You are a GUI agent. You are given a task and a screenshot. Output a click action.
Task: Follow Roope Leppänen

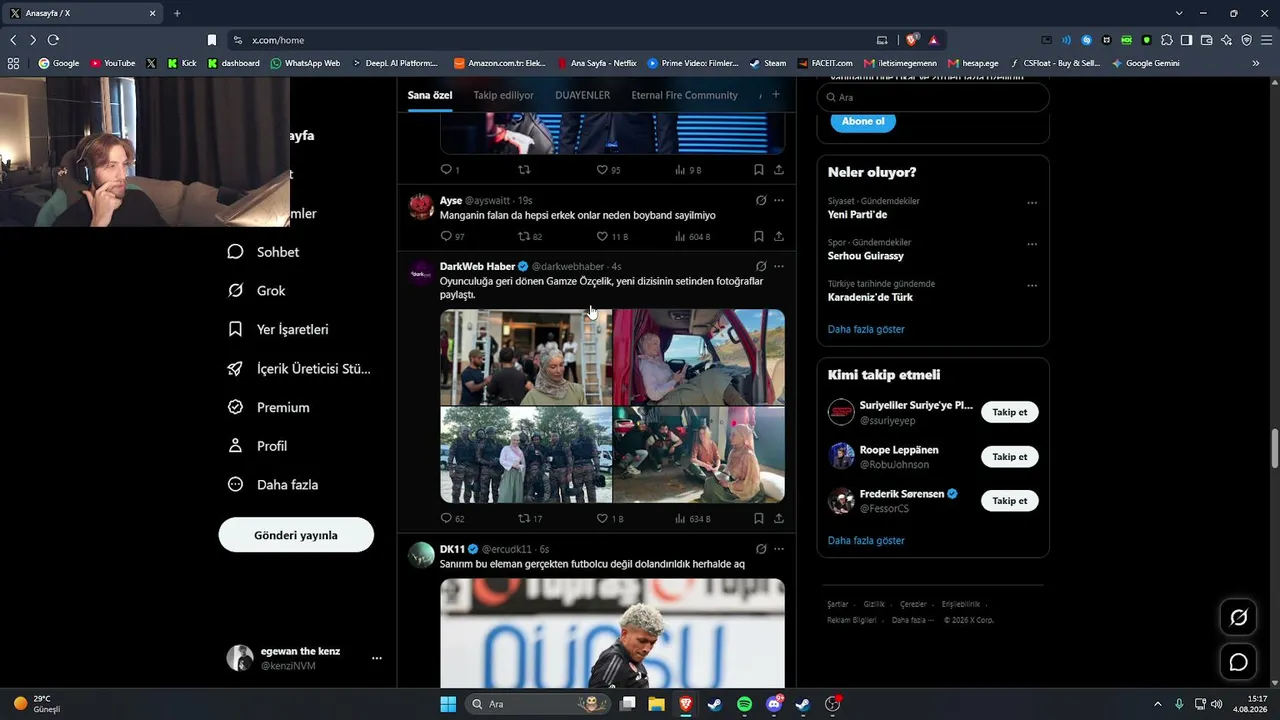(1010, 457)
